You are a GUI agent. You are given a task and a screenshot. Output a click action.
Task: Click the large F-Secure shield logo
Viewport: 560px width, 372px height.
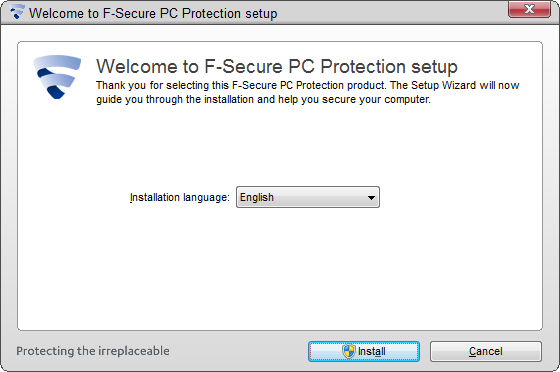coord(57,77)
